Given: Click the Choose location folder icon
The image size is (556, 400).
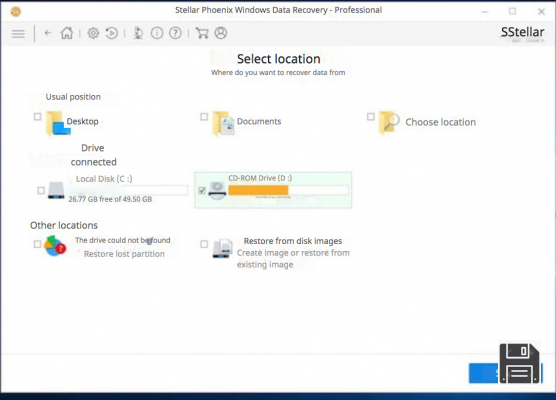Looking at the screenshot, I should click(389, 123).
